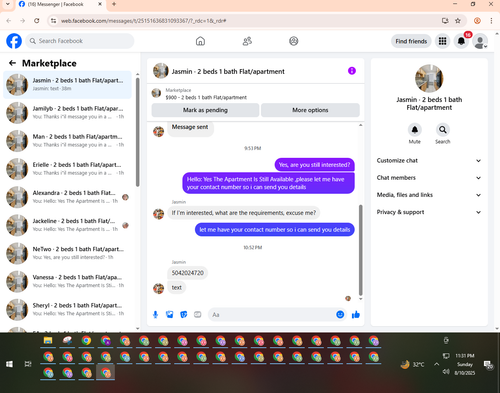Select the Messenger Facebook browser tab

tap(60, 4)
